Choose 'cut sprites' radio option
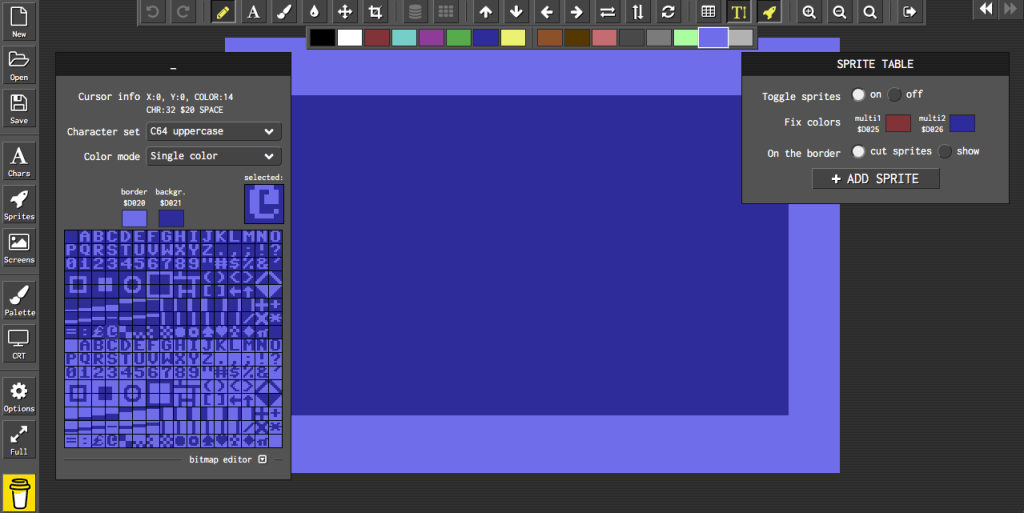 pyautogui.click(x=858, y=151)
